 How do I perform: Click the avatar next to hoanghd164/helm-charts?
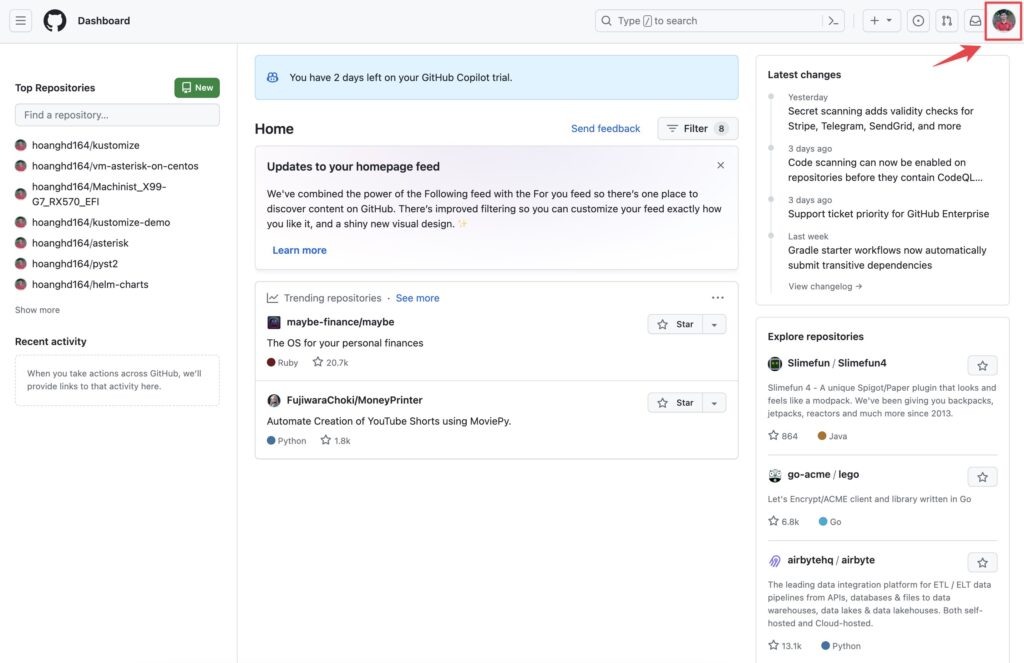[x=21, y=284]
